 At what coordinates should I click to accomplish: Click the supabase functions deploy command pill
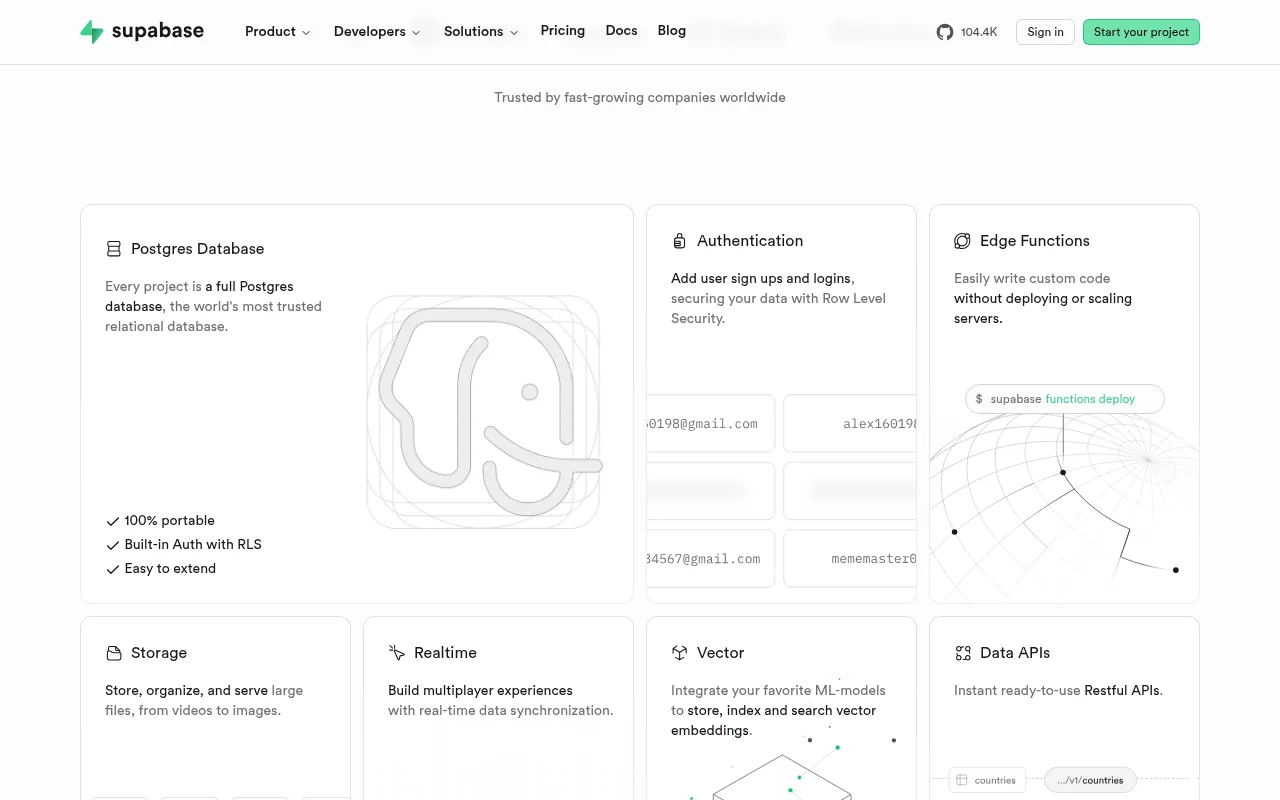(1065, 399)
